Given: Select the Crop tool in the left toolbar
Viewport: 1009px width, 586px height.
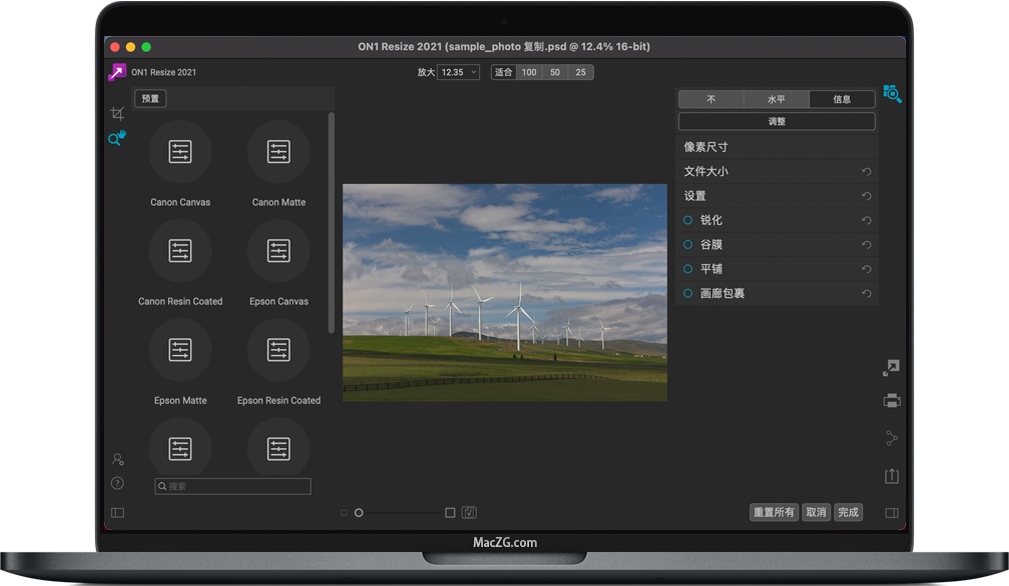Looking at the screenshot, I should pos(117,114).
